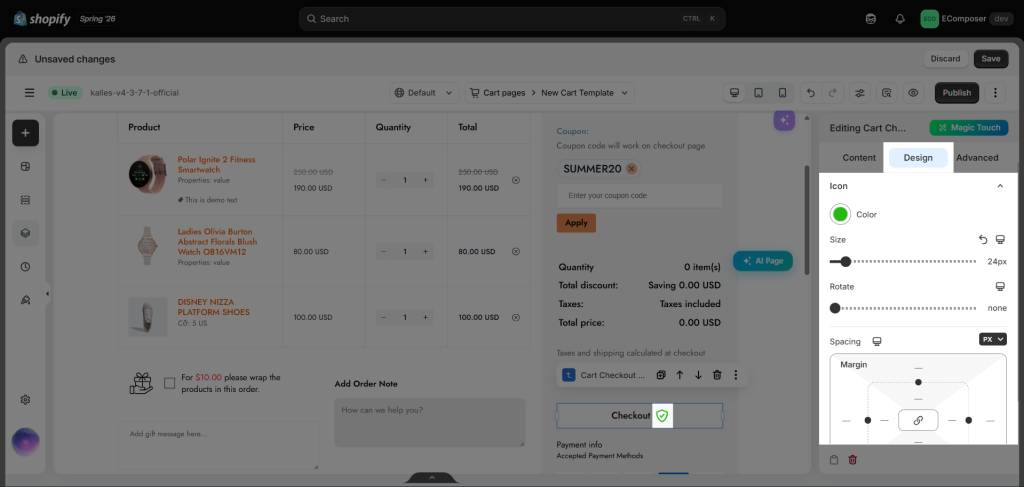Screen dimensions: 1024x487
Task: Duplicate the Cart Checkout element
Action: (x=661, y=375)
